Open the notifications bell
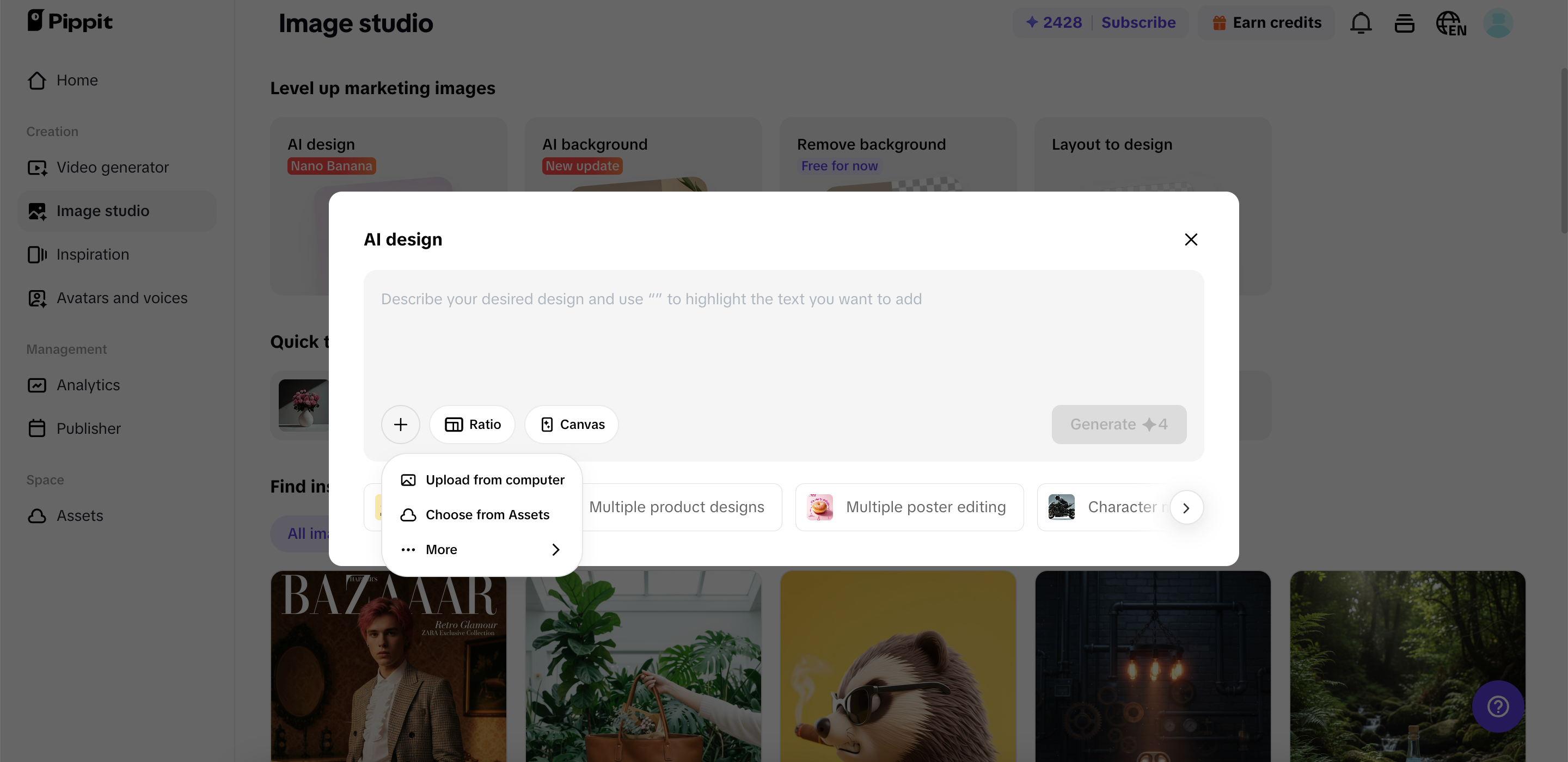Image resolution: width=1568 pixels, height=762 pixels. pyautogui.click(x=1361, y=23)
